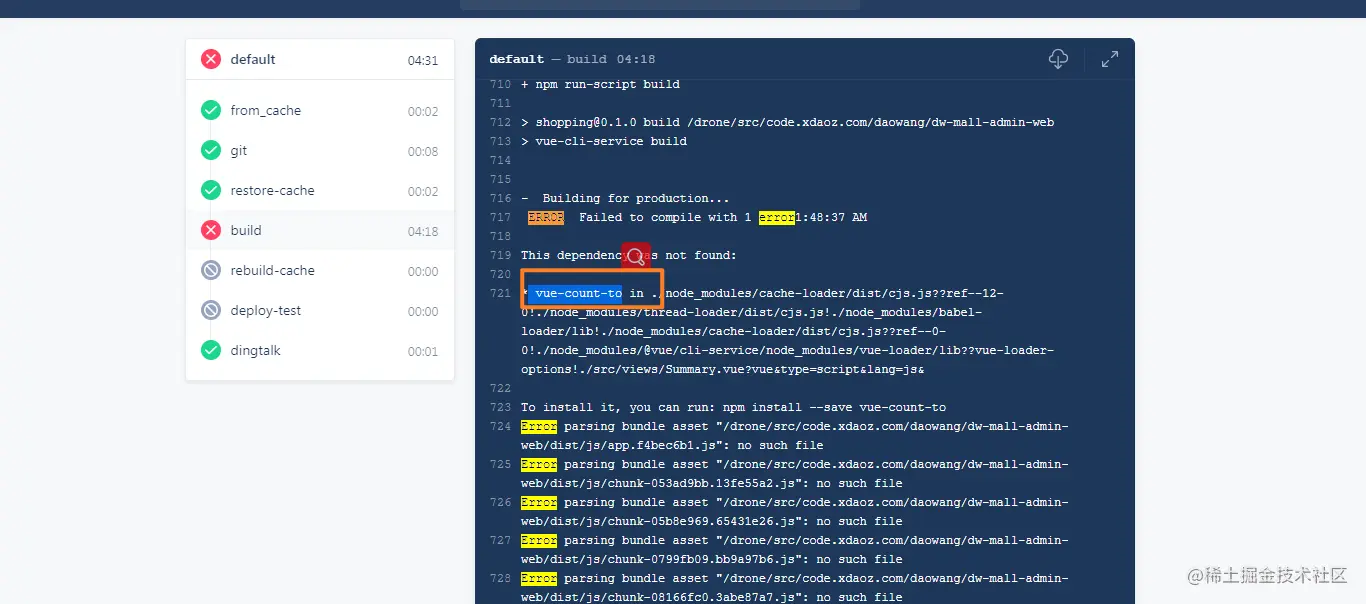Viewport: 1366px width, 604px height.
Task: Click log line 712 shopping@0.1.0 build
Action: point(787,122)
